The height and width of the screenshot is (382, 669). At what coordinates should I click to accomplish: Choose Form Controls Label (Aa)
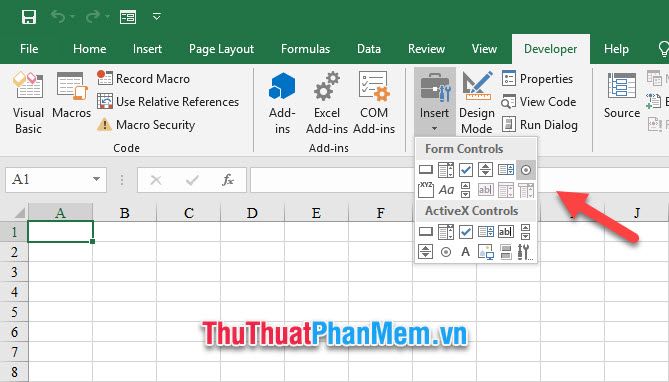[x=445, y=190]
